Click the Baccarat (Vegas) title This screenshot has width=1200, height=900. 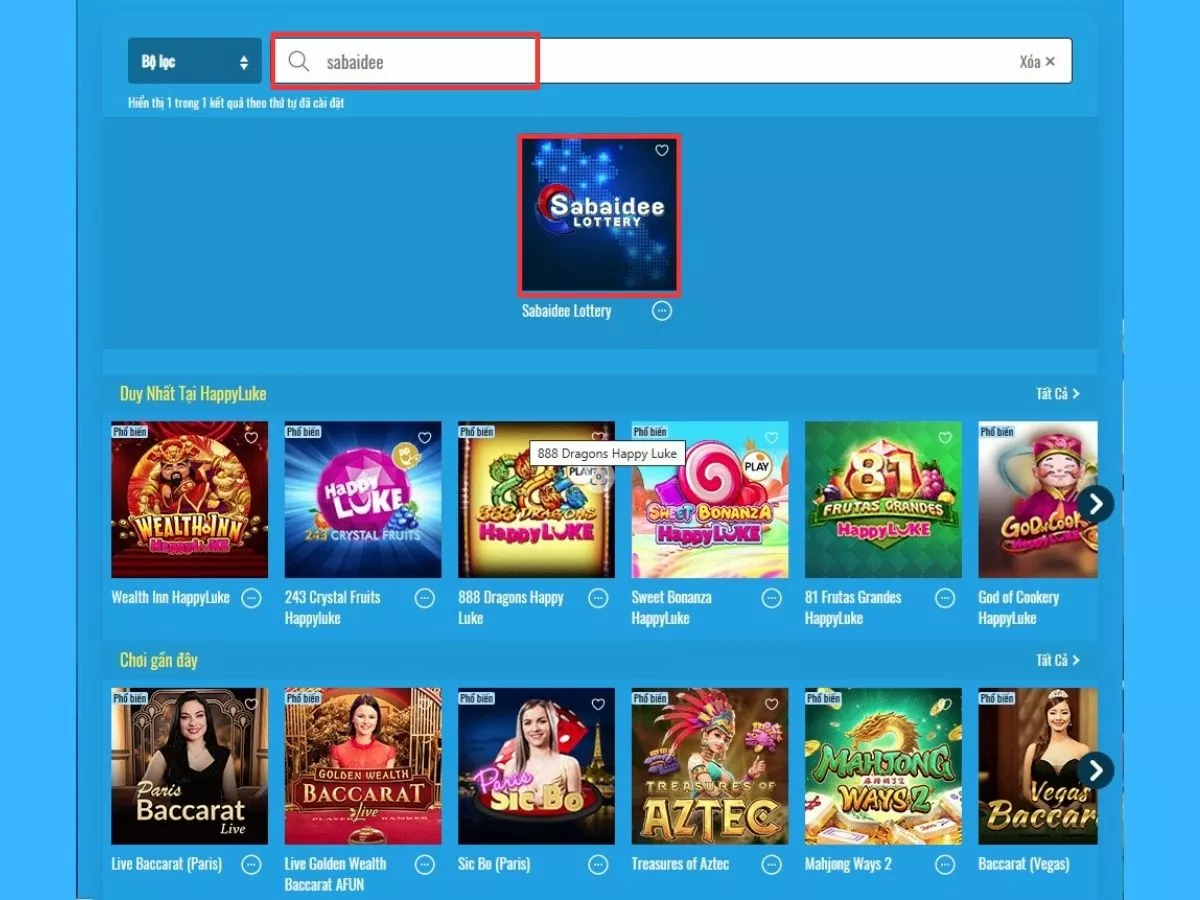pyautogui.click(x=1023, y=864)
